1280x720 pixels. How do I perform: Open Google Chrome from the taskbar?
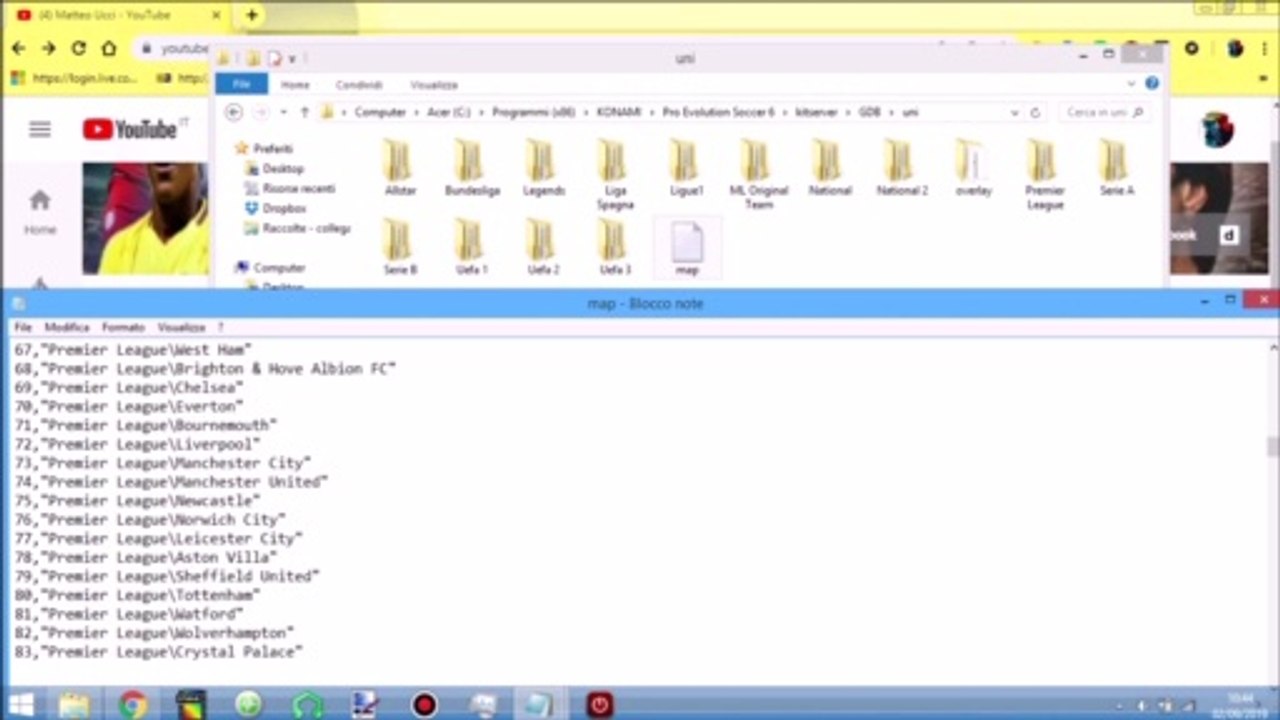(132, 705)
